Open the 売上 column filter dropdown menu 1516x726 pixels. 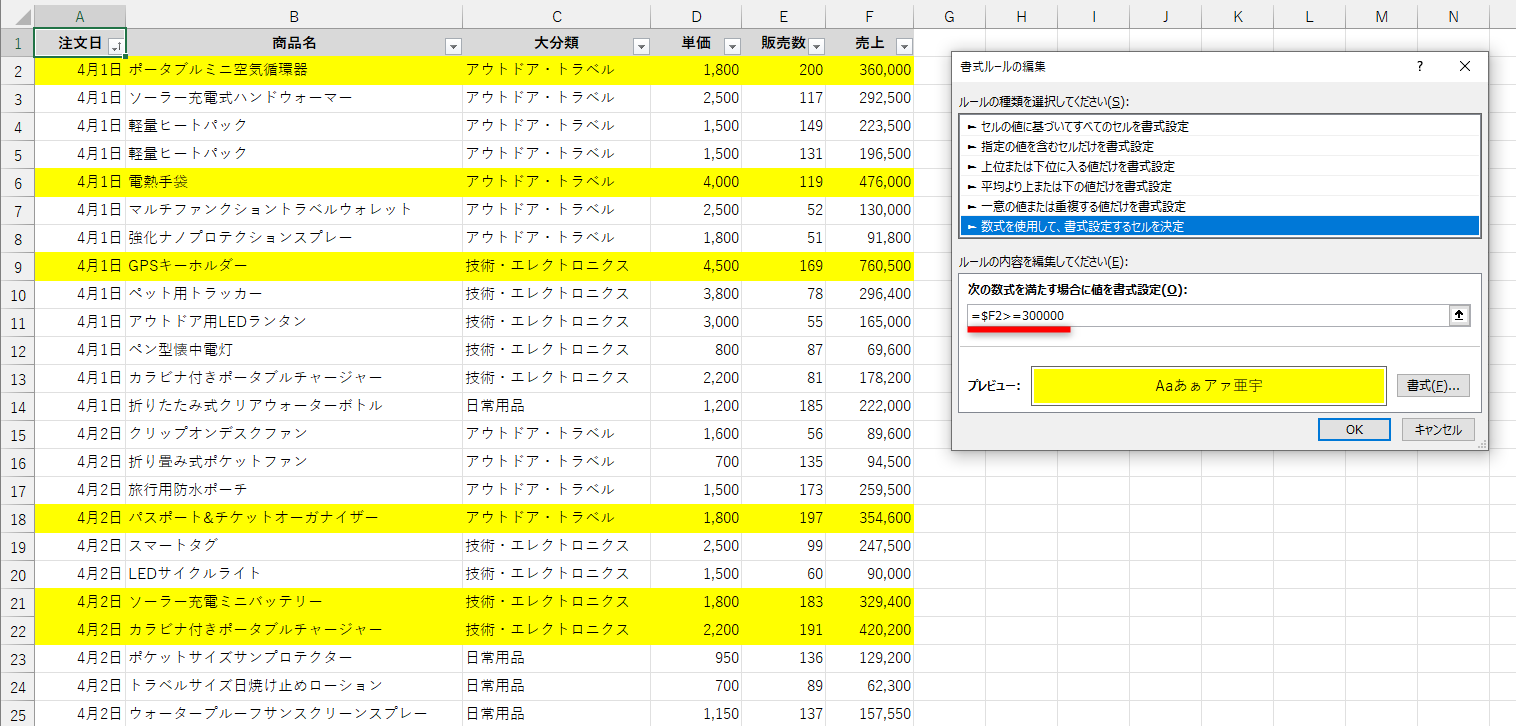(903, 44)
